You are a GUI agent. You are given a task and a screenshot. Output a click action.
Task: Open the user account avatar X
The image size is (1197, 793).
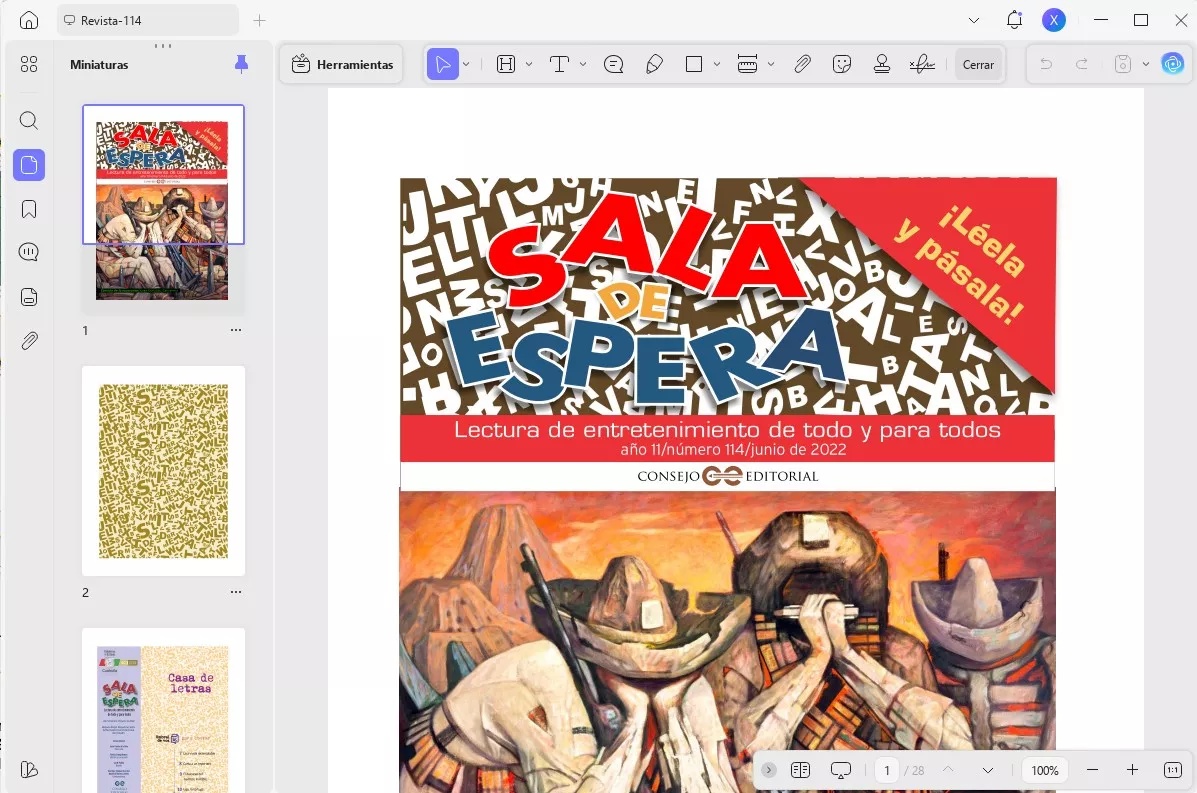(x=1053, y=21)
